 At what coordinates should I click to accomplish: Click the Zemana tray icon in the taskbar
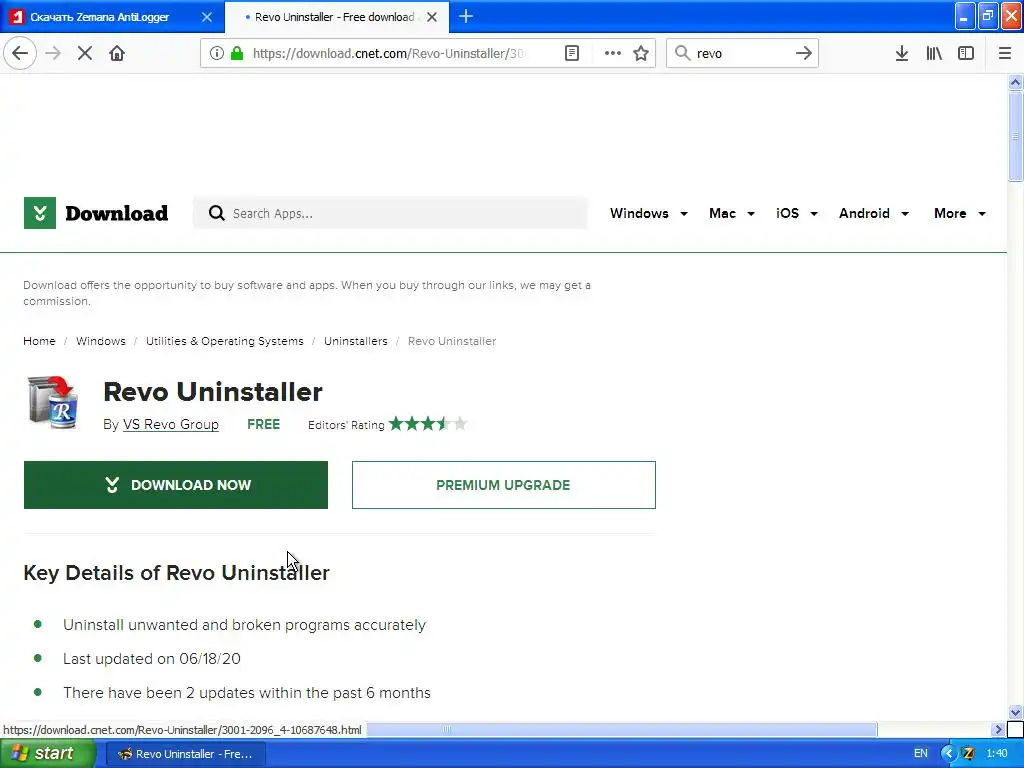[968, 753]
